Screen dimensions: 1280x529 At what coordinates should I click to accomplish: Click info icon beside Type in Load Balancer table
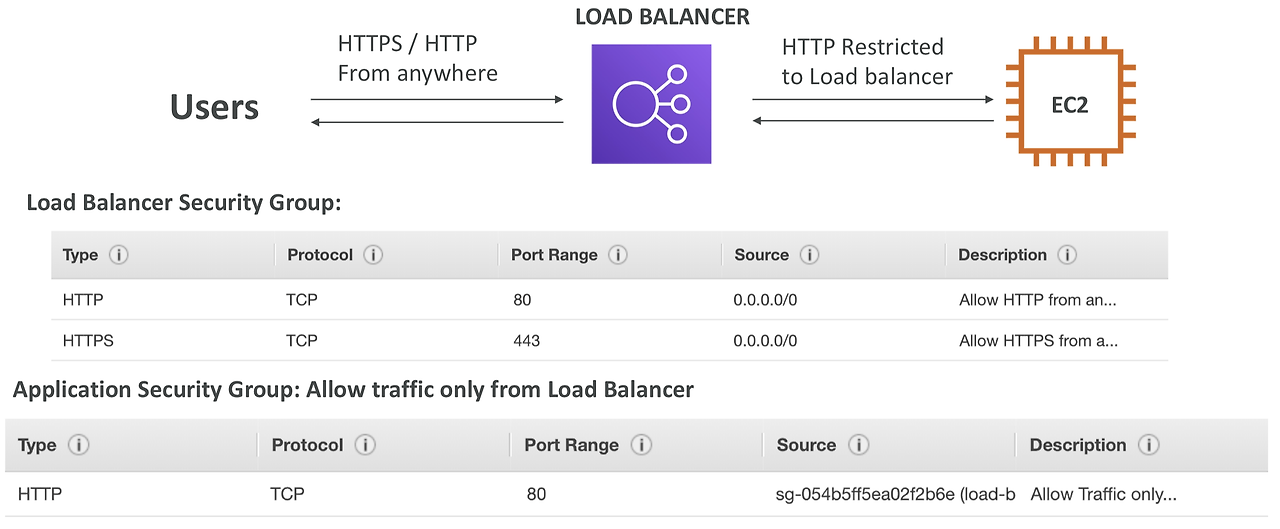click(118, 255)
